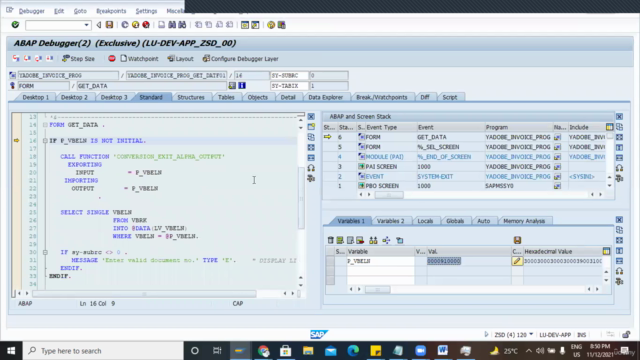
Task: Click the navigate icon in GET_DATA stack row
Action: click(x=557, y=137)
